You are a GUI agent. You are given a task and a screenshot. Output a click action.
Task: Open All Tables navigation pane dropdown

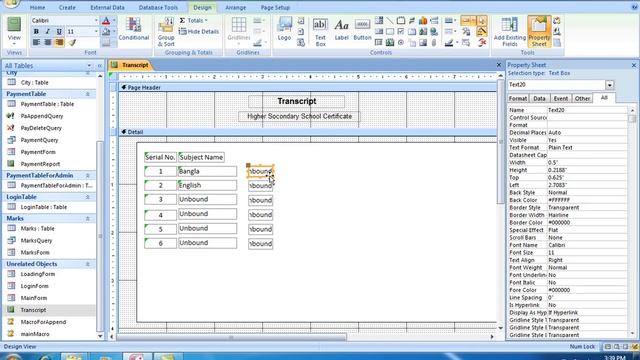[x=89, y=66]
